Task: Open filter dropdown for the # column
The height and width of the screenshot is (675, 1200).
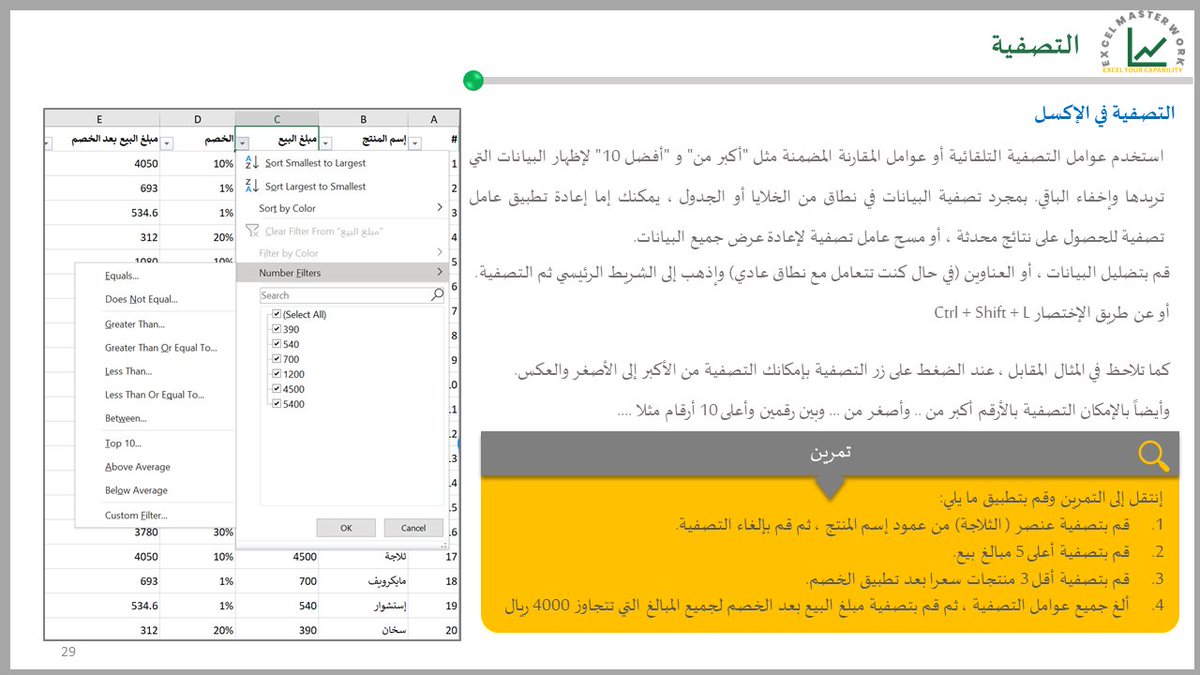Action: (414, 143)
